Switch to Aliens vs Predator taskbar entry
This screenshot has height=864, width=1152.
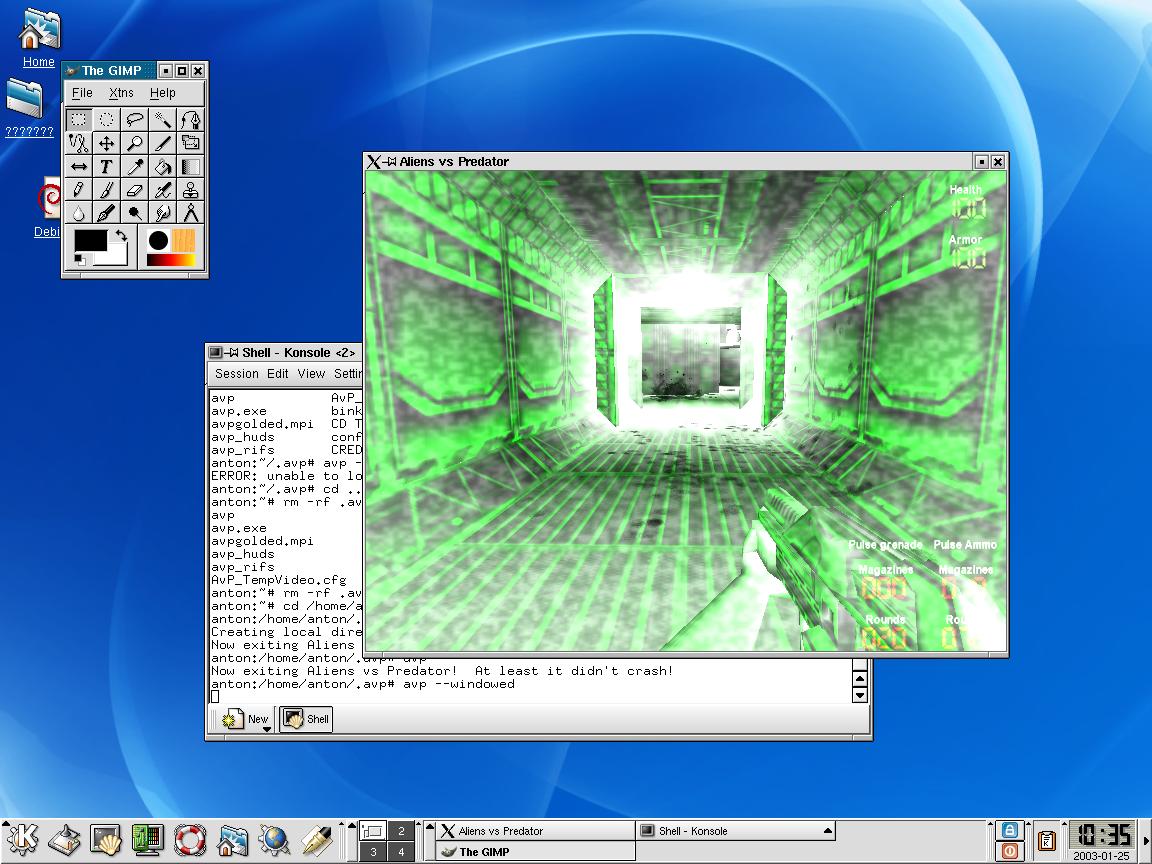[x=530, y=831]
